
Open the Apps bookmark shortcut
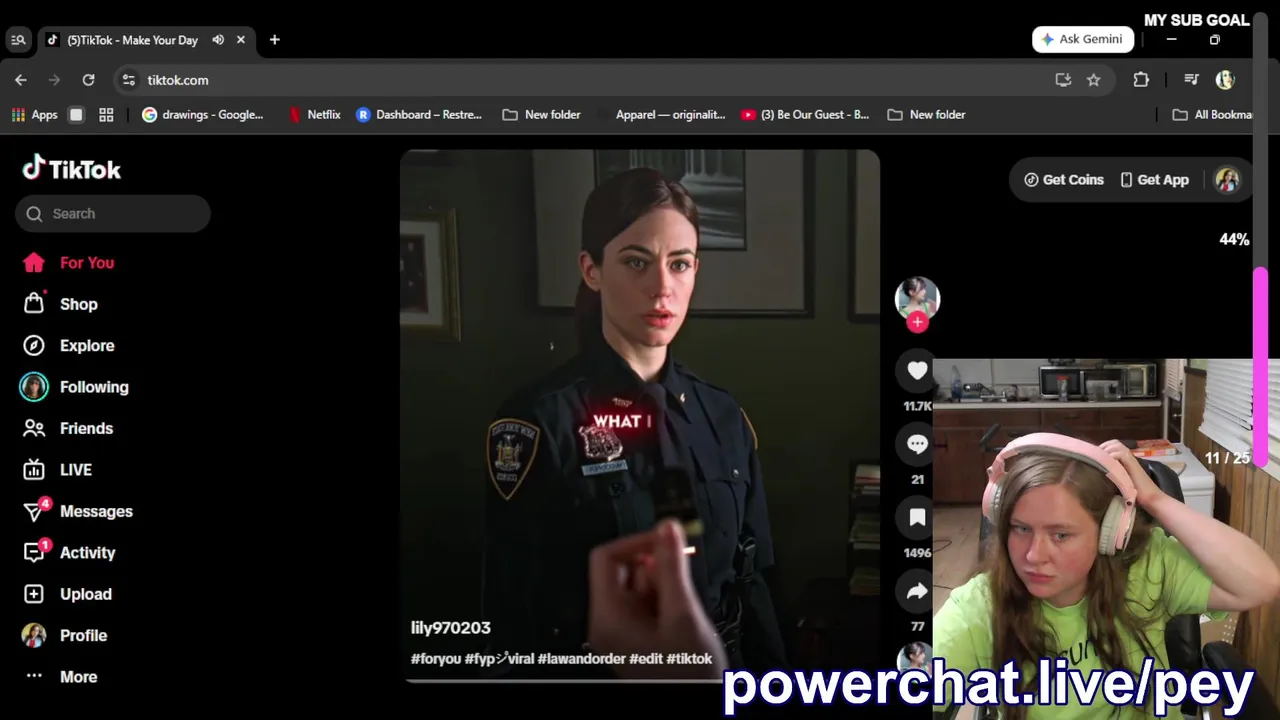pos(35,115)
